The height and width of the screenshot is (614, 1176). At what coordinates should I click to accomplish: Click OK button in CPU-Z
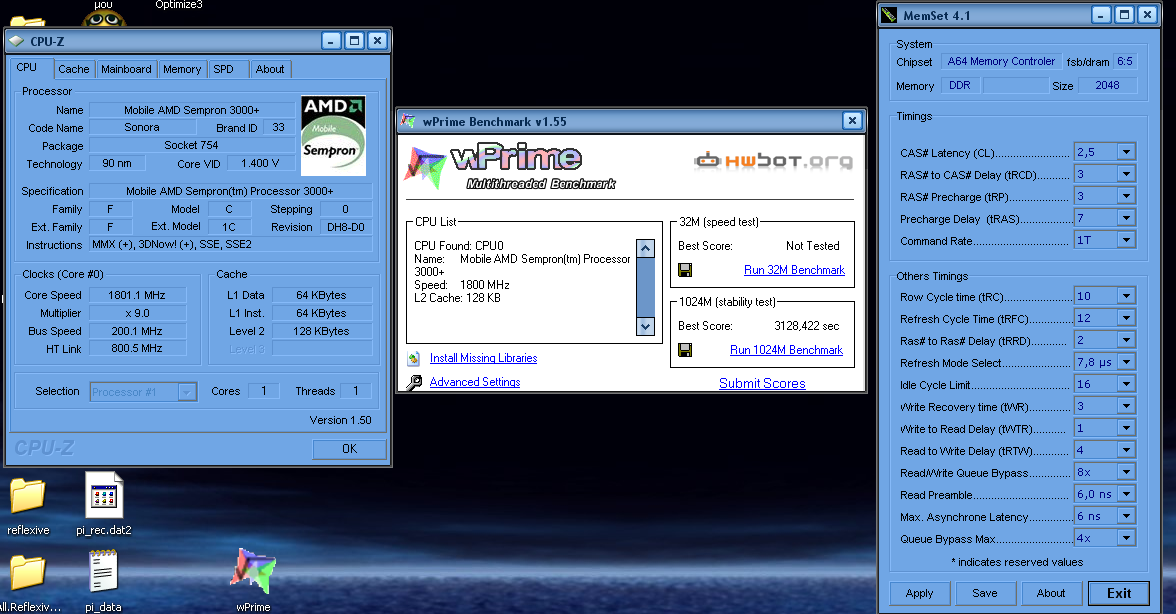350,448
